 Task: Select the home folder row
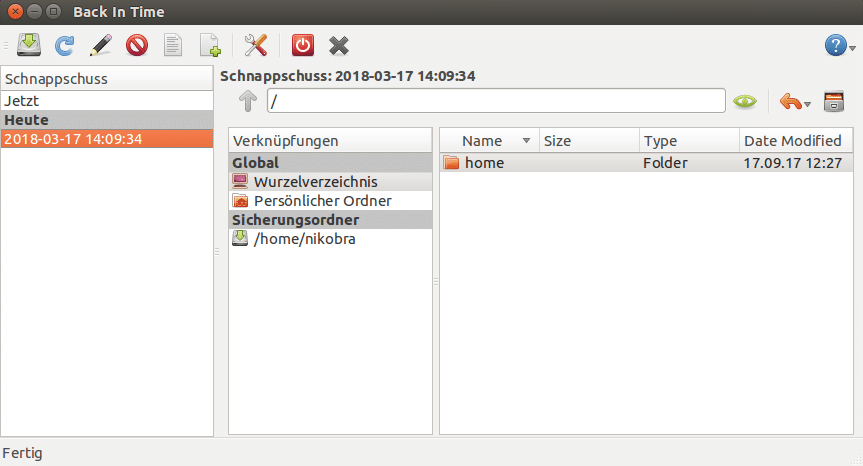pos(646,163)
